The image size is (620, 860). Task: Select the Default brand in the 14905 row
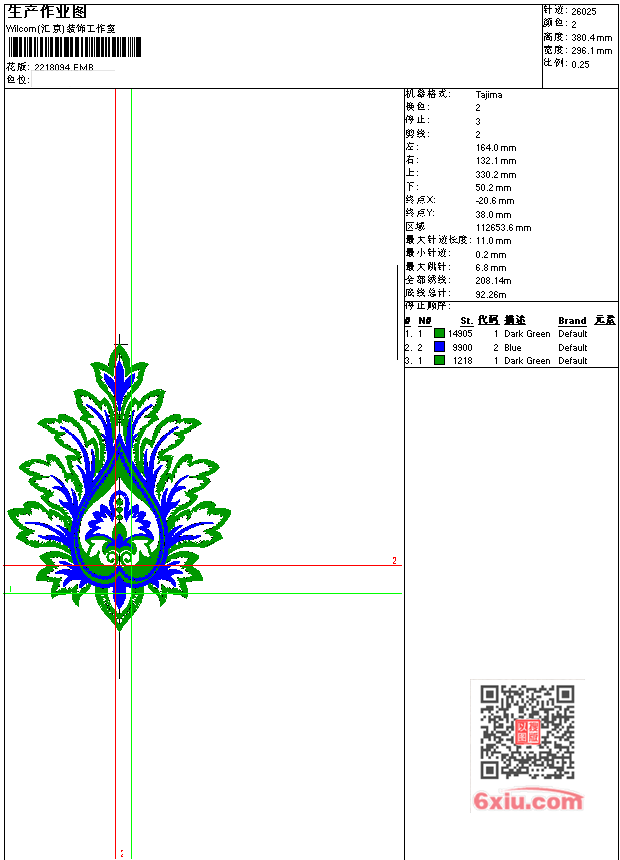click(x=572, y=333)
